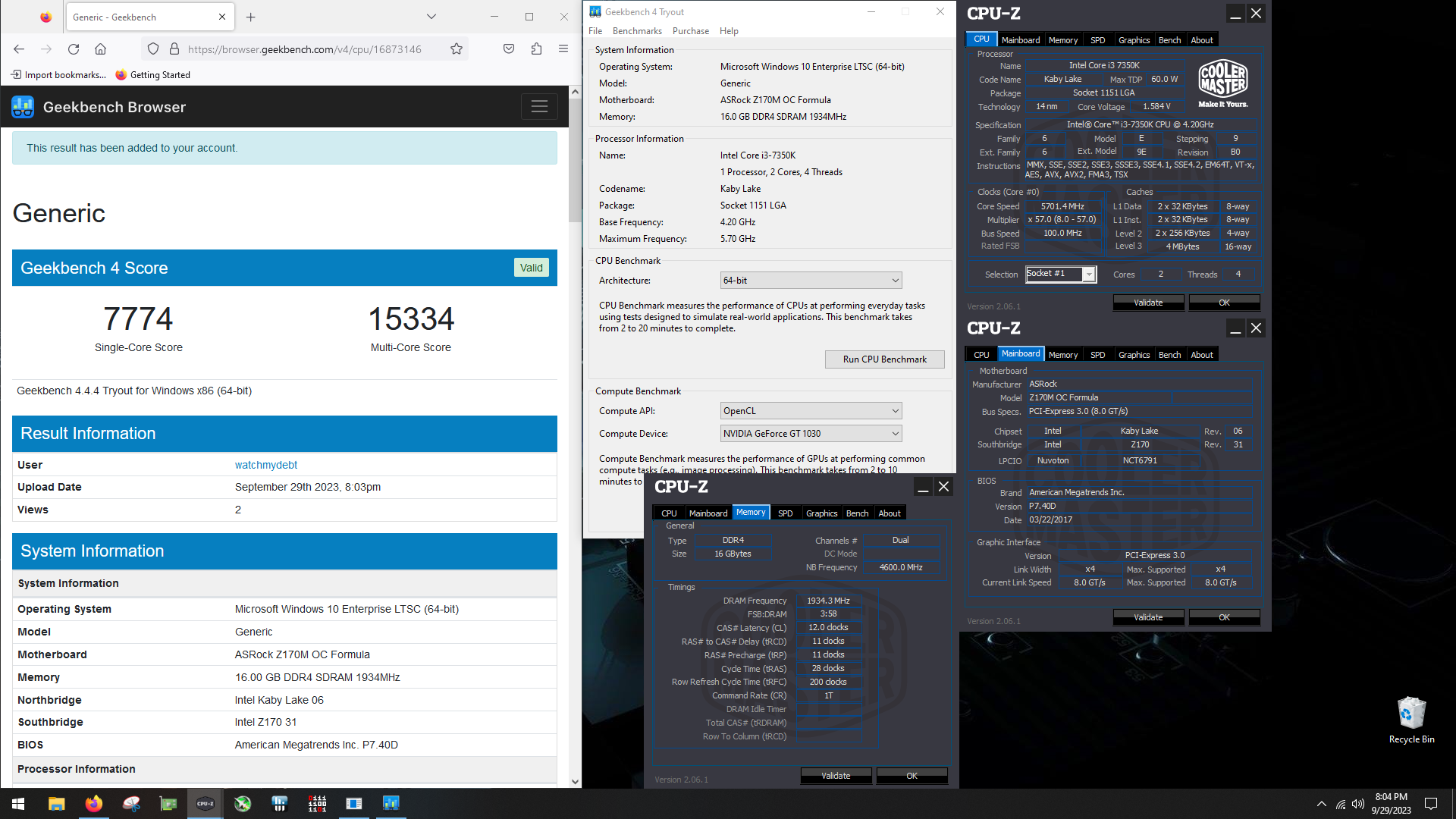Click the site padlock icon
Image resolution: width=1456 pixels, height=819 pixels.
point(174,49)
